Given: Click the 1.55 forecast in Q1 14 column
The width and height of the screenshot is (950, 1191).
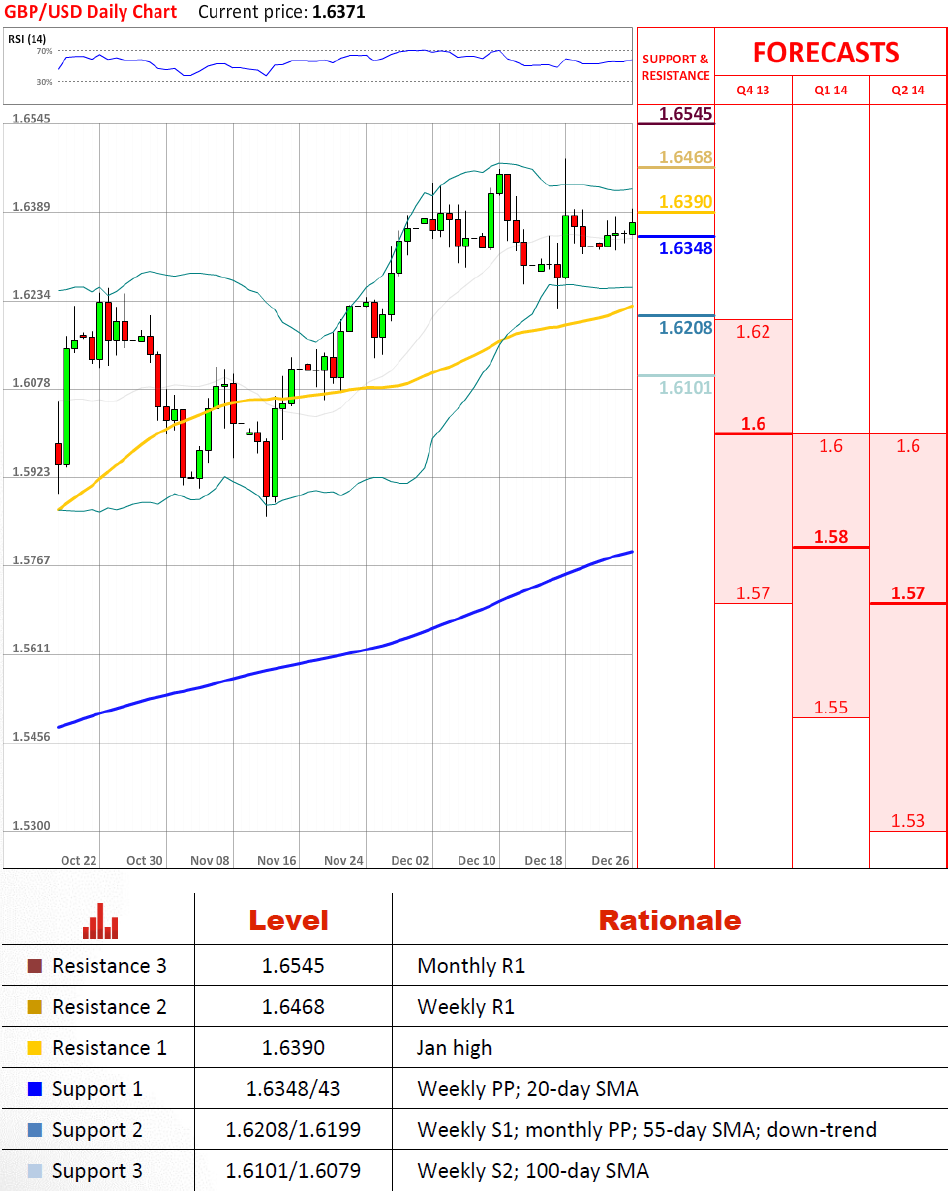Looking at the screenshot, I should point(831,708).
